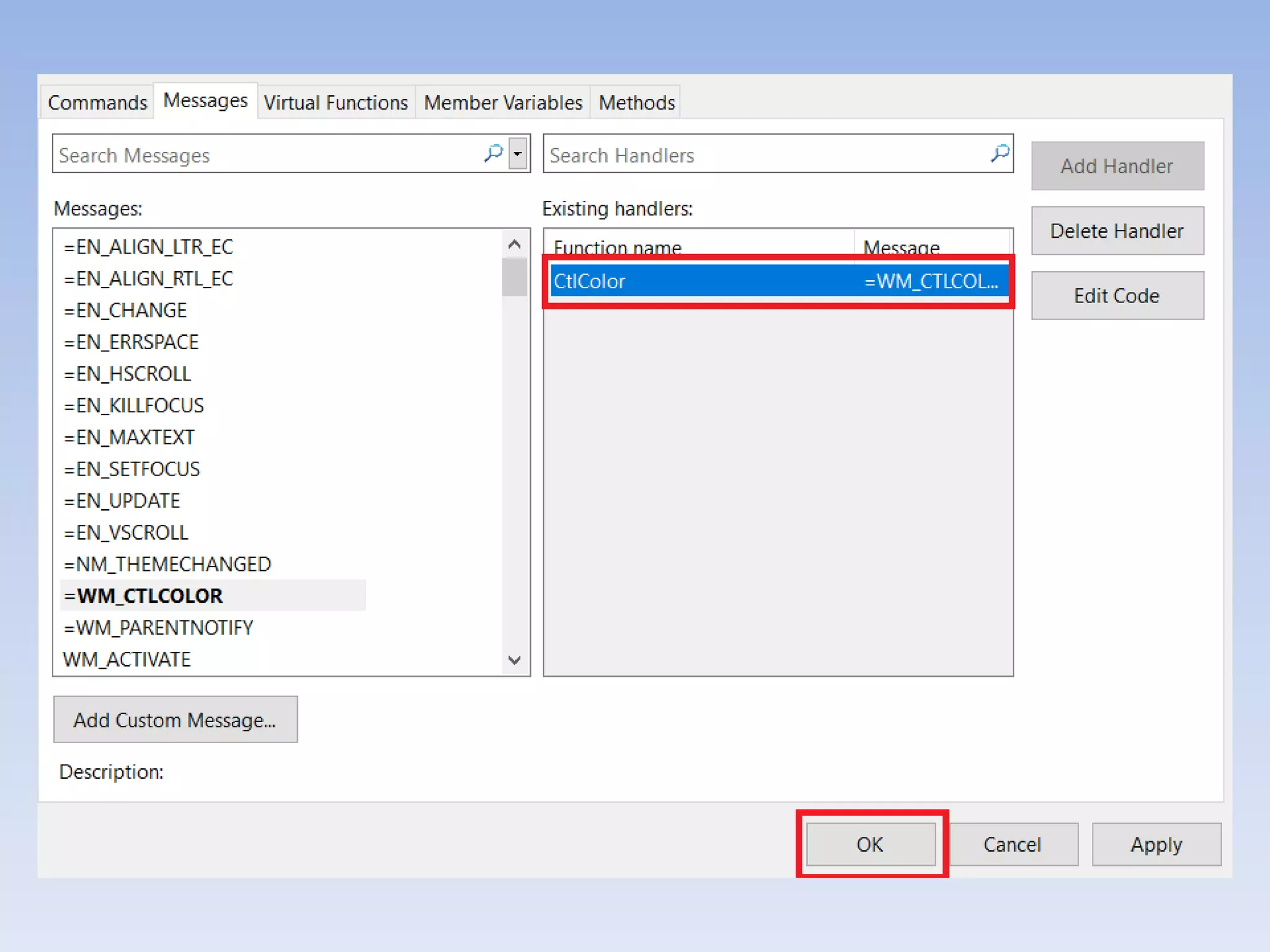The image size is (1270, 952).
Task: Click the Edit Code button
Action: point(1117,296)
